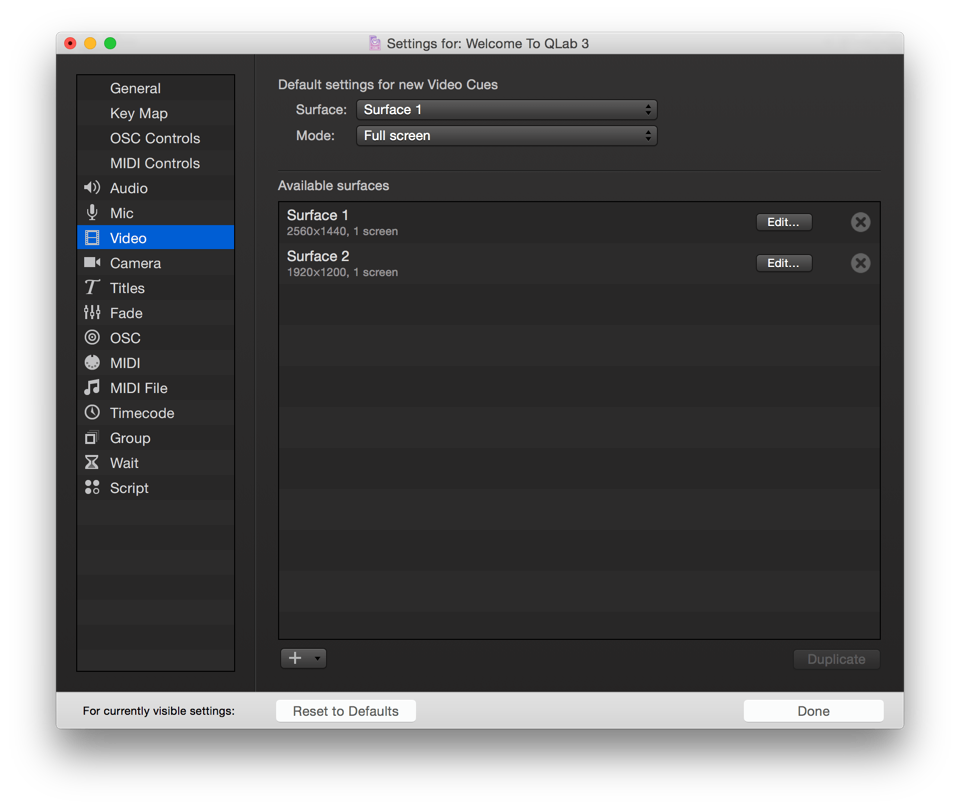This screenshot has height=809, width=960.
Task: Delete Surface 2 using X button
Action: pyautogui.click(x=860, y=263)
